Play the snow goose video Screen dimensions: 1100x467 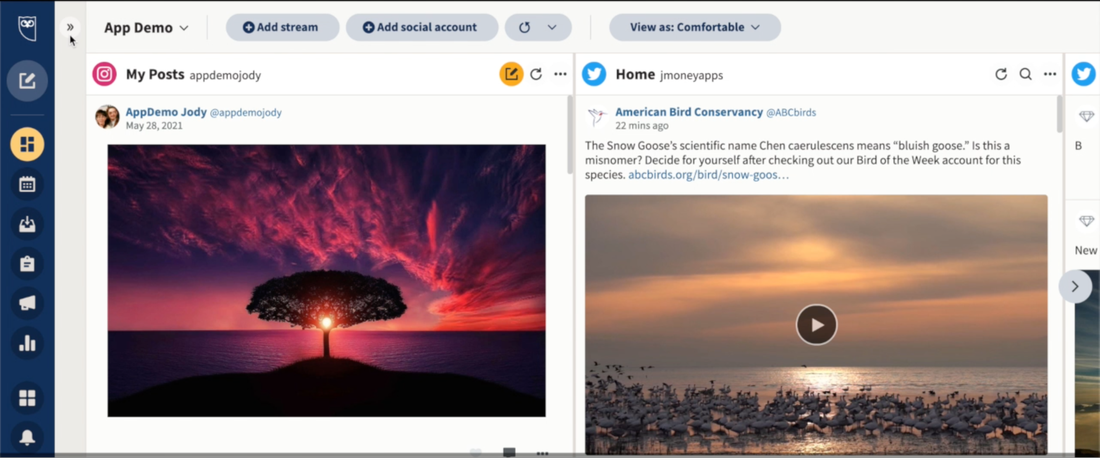[816, 325]
